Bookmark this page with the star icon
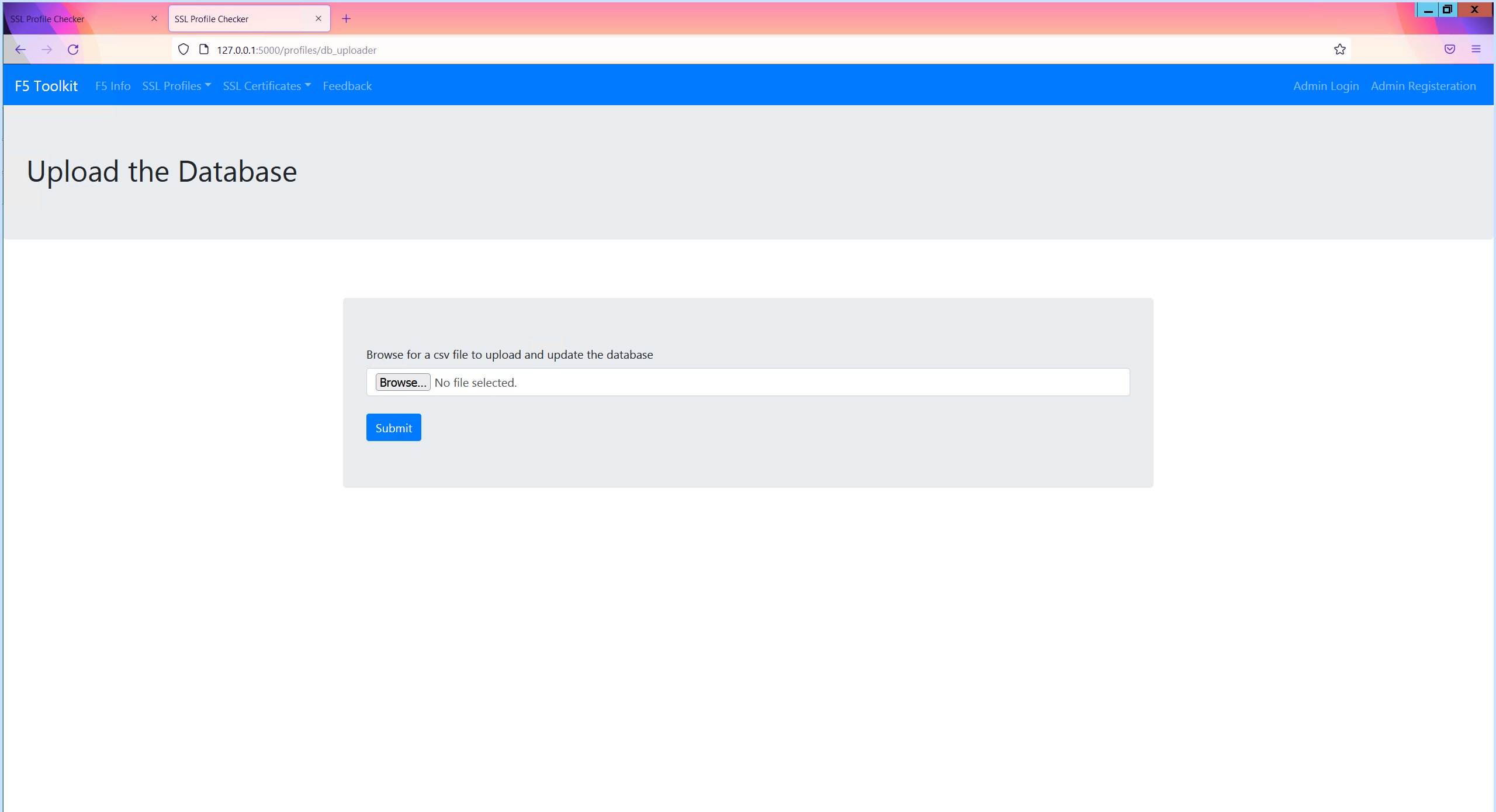 1339,50
